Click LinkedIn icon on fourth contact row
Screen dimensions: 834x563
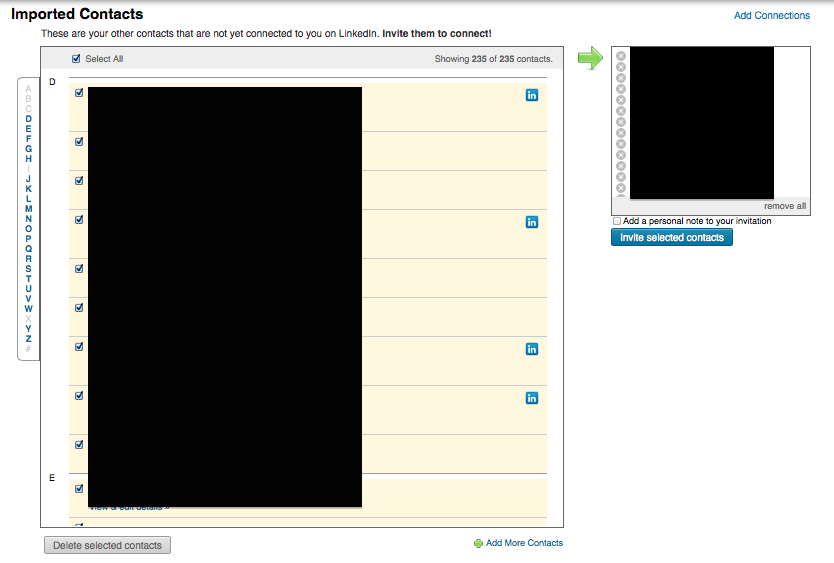point(532,222)
